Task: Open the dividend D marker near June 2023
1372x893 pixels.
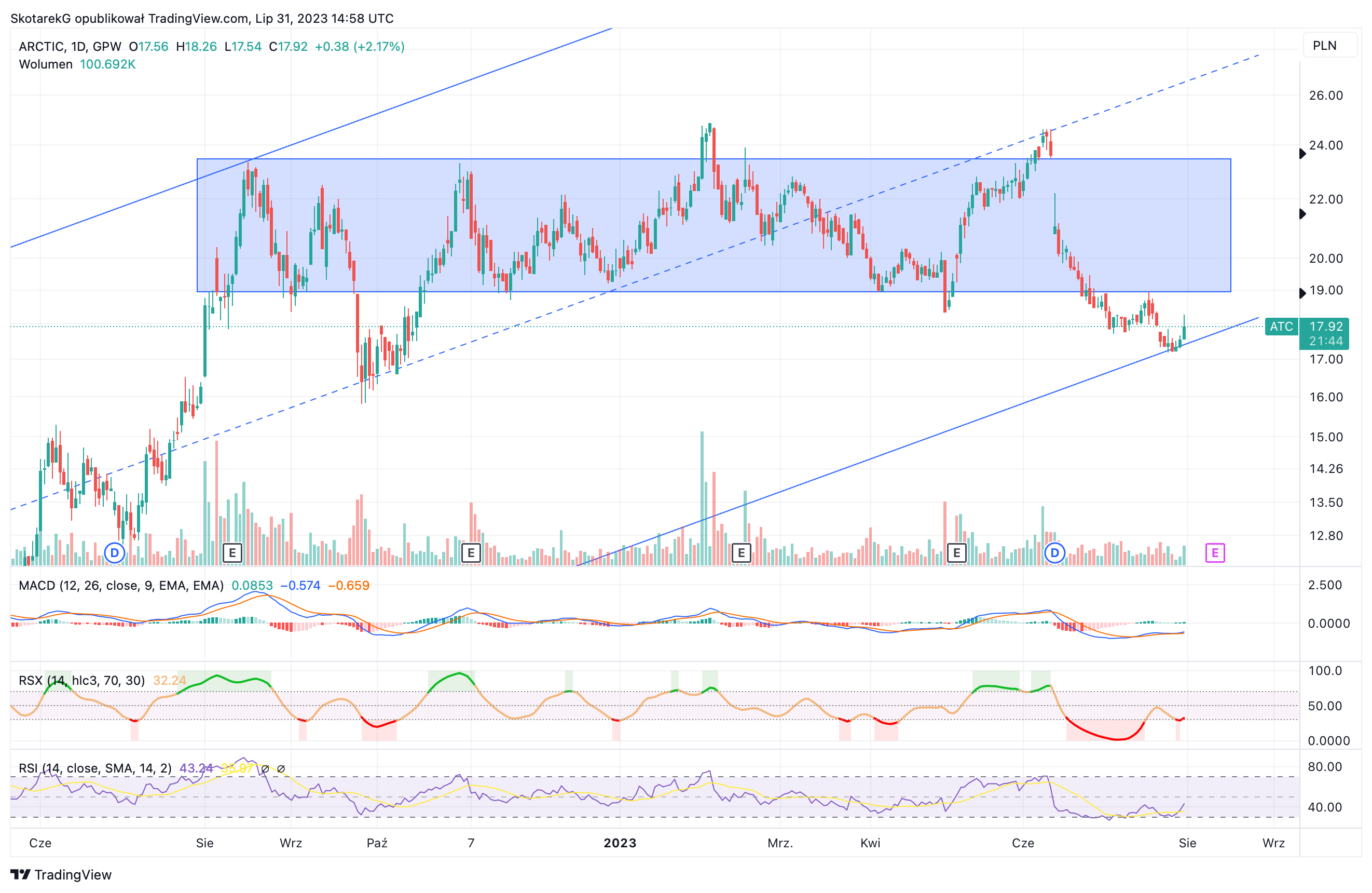Action: 1054,552
